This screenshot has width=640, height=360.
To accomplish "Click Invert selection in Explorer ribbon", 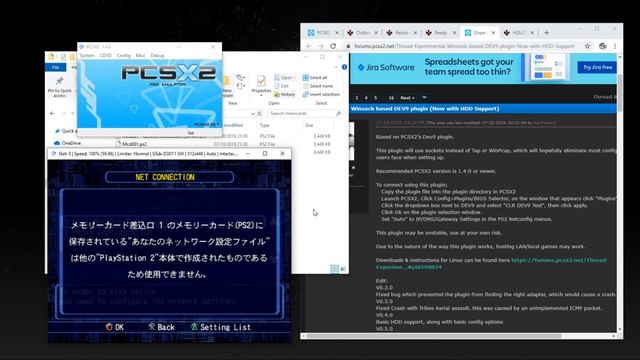I will click(x=321, y=94).
